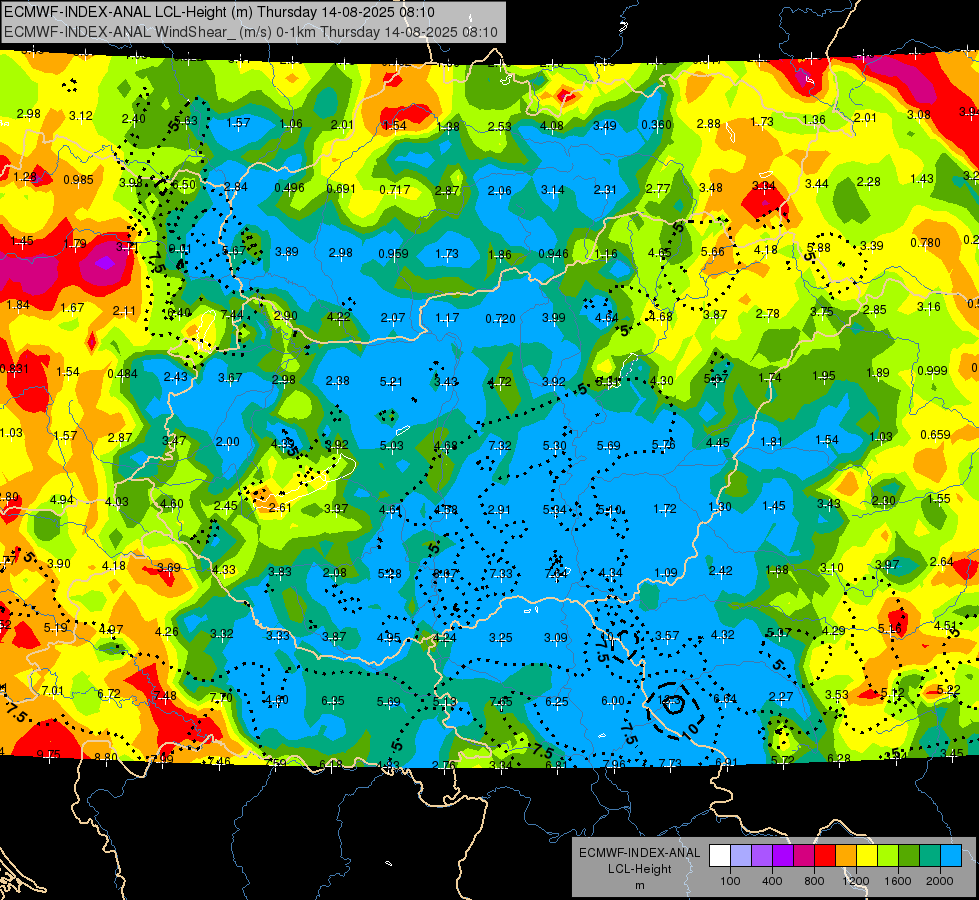This screenshot has height=900, width=979.
Task: Click the legend tick label 800
Action: pyautogui.click(x=814, y=881)
